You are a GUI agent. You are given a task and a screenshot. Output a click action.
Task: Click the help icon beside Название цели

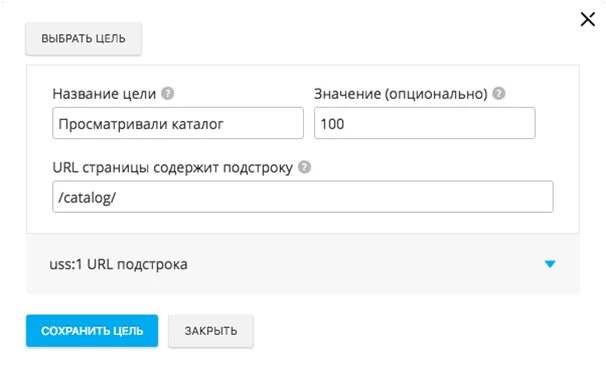coord(167,93)
